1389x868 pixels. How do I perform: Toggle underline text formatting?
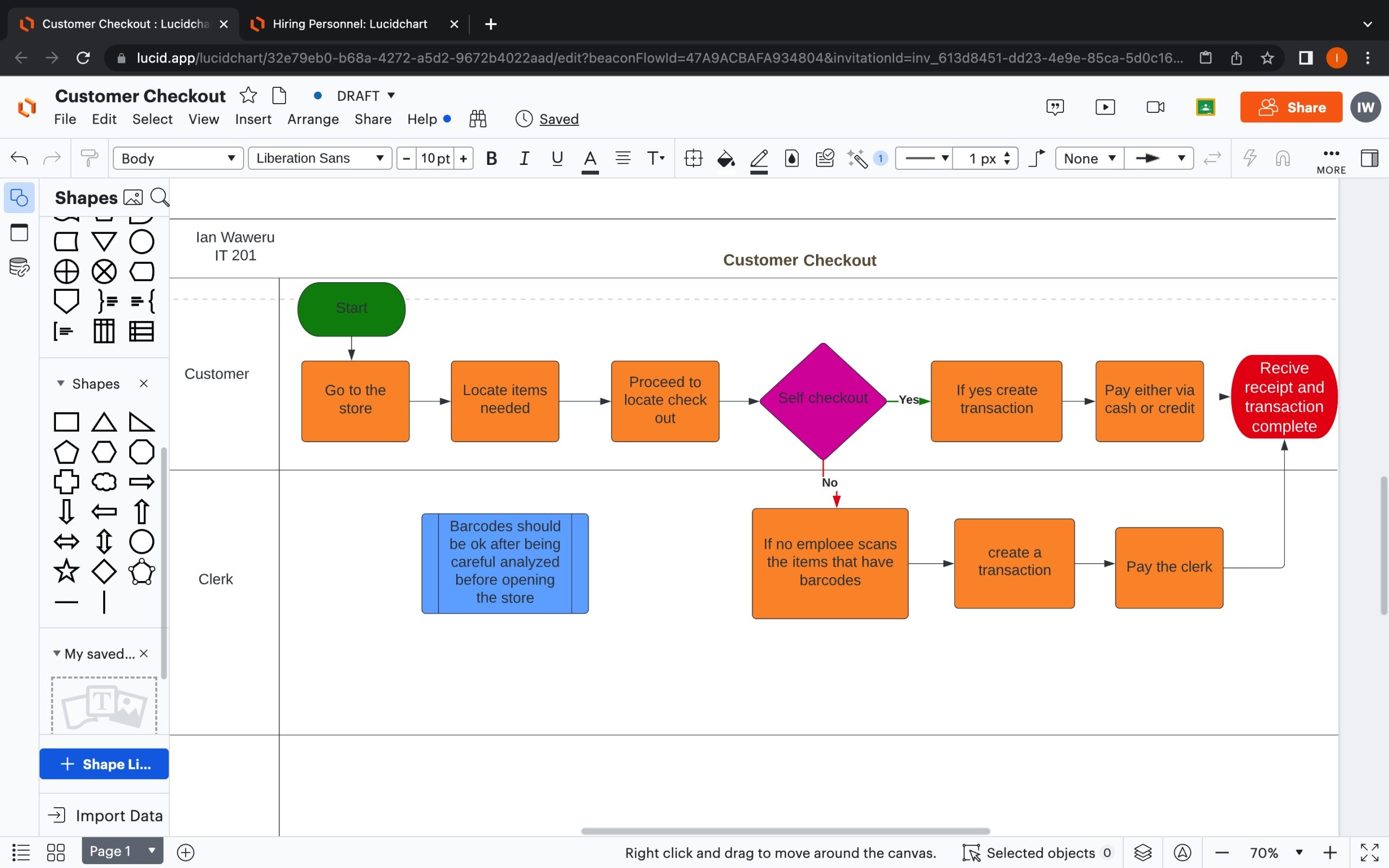click(x=557, y=158)
